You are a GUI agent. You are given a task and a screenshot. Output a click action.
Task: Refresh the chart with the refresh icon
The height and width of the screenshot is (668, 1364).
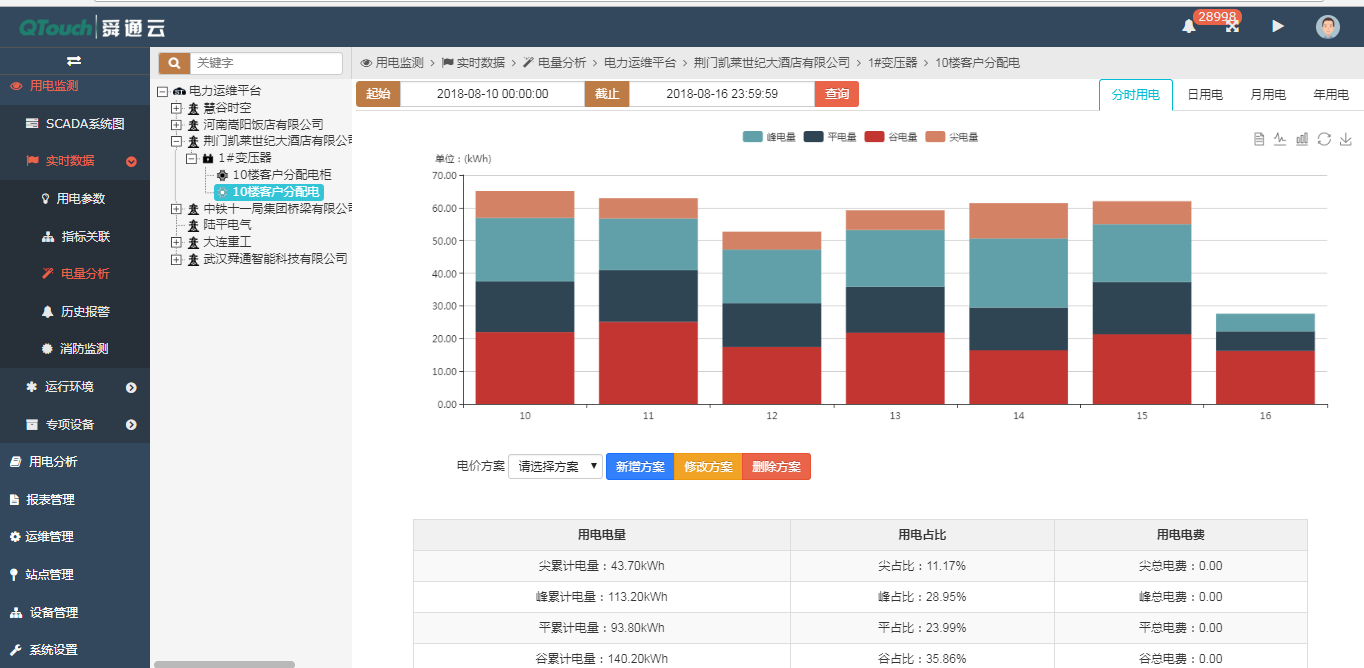tap(1324, 139)
